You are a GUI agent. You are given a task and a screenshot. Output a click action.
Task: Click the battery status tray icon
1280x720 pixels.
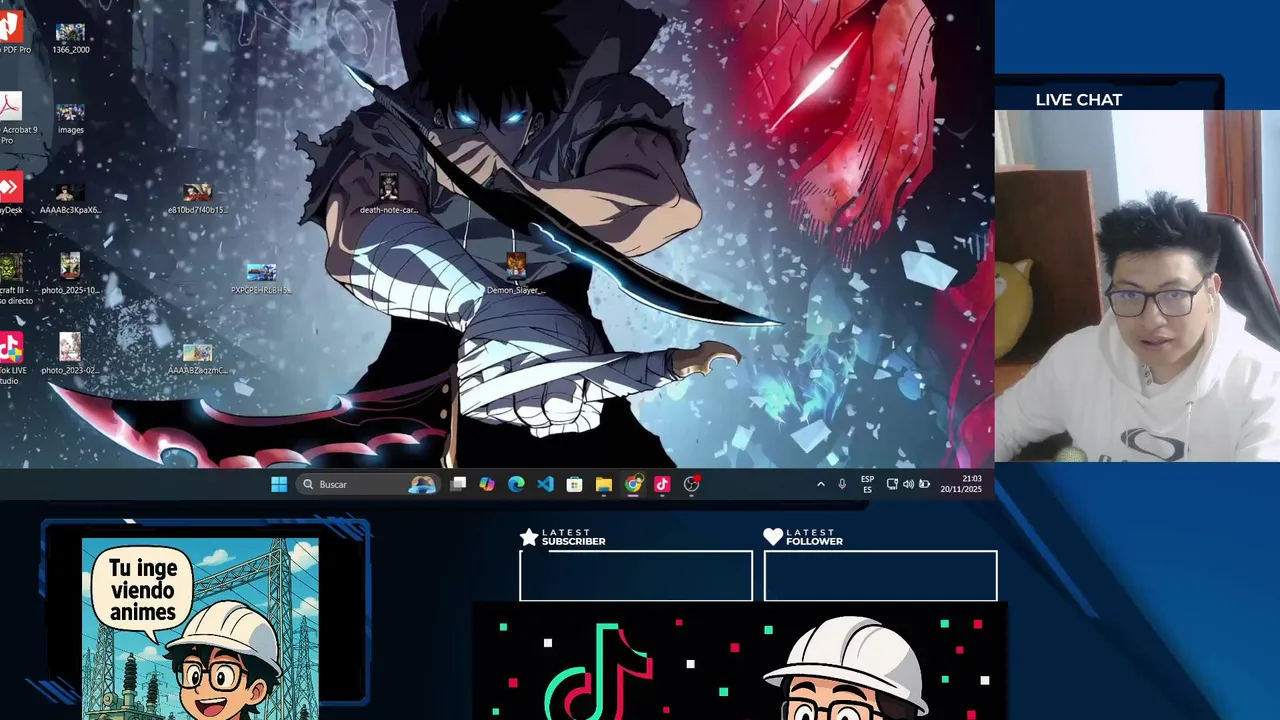click(x=924, y=484)
